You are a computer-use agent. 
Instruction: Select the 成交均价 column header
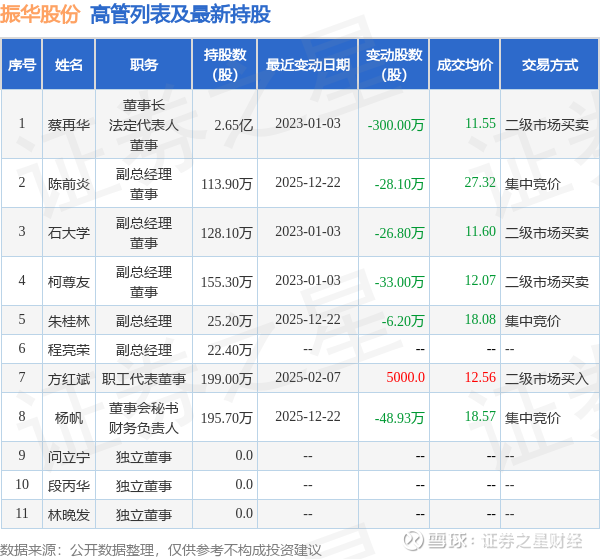pos(465,65)
